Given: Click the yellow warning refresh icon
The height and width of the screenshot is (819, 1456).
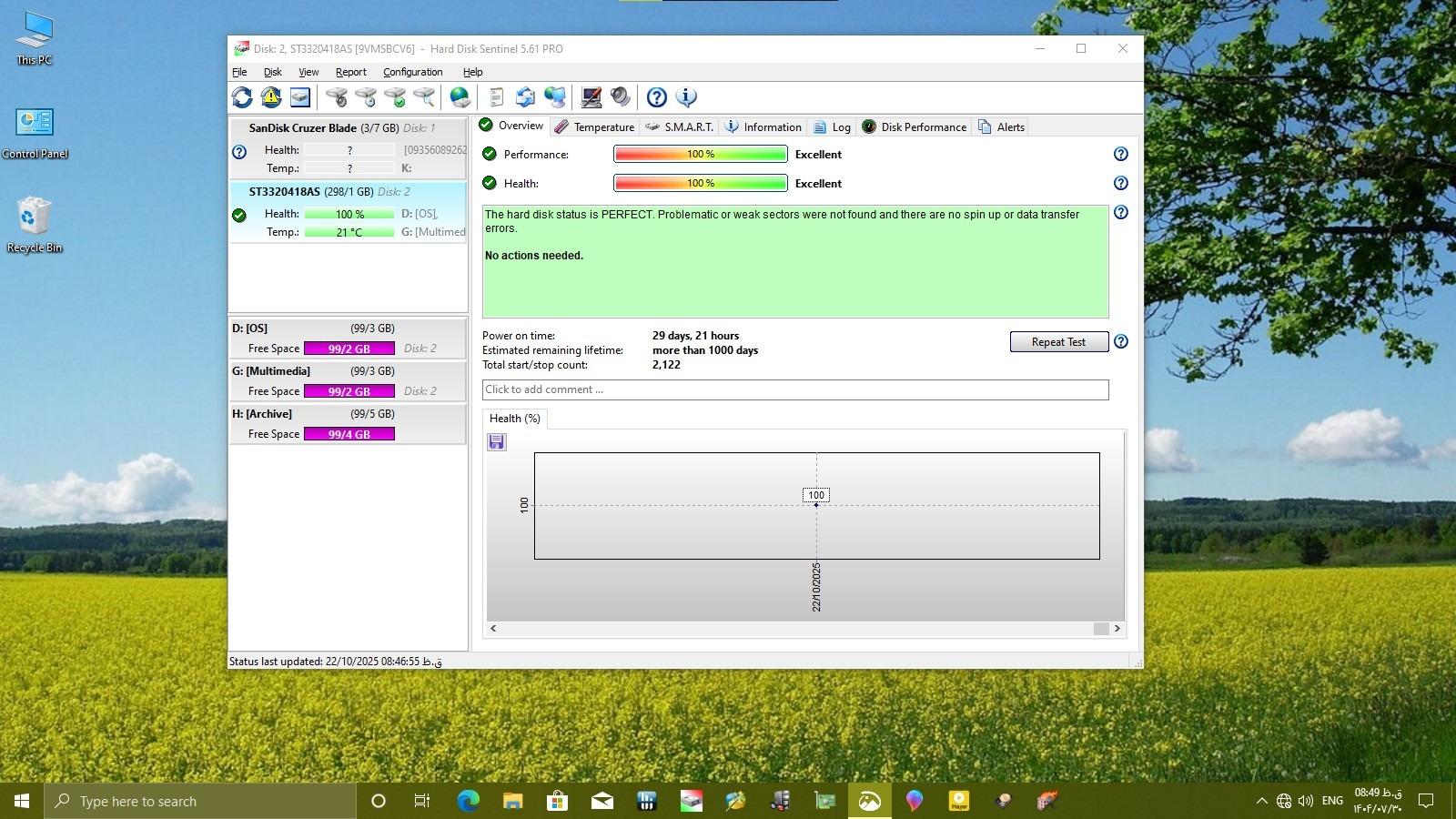Looking at the screenshot, I should tap(271, 97).
